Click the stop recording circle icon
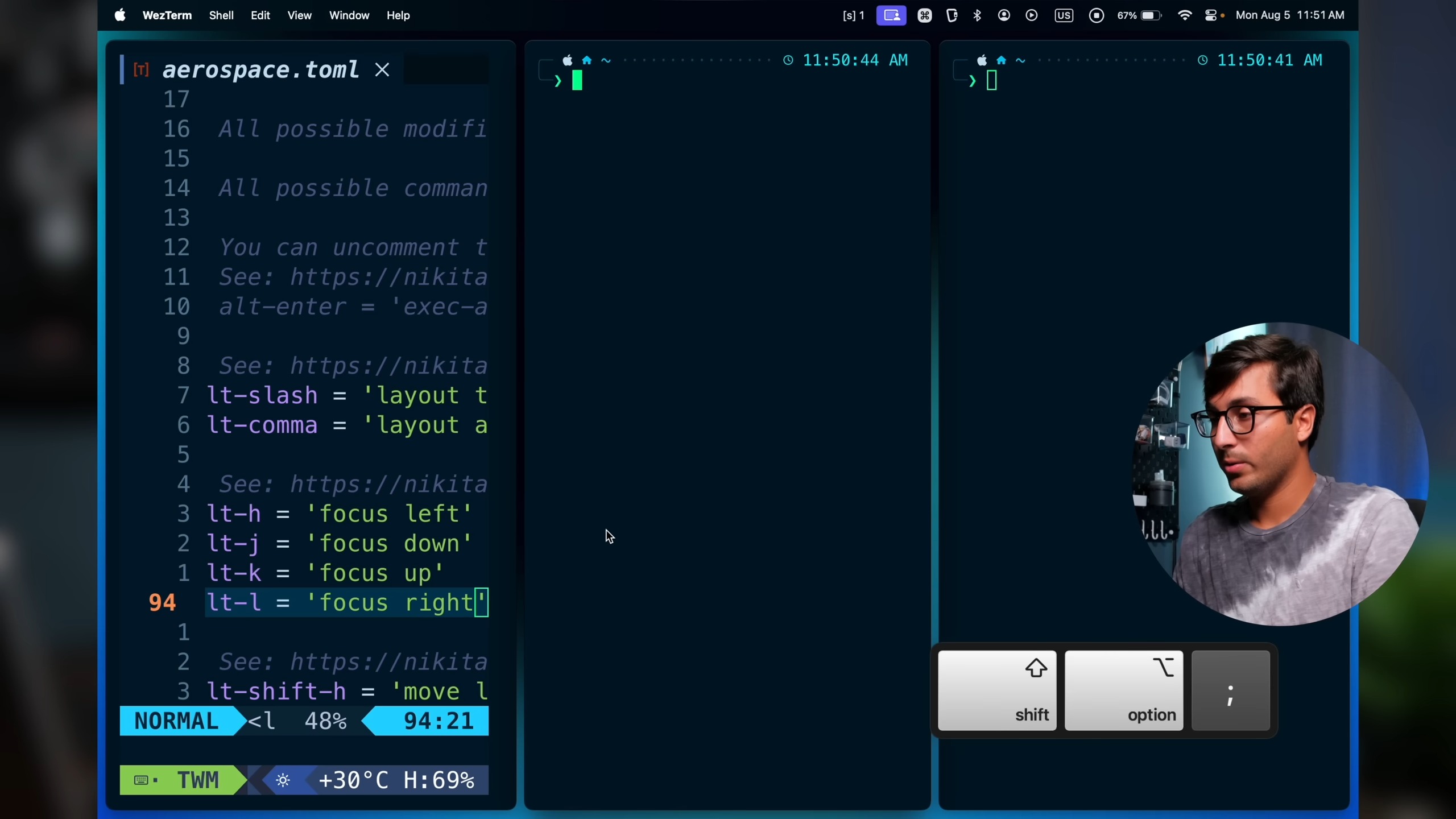Image resolution: width=1456 pixels, height=819 pixels. [x=1097, y=15]
